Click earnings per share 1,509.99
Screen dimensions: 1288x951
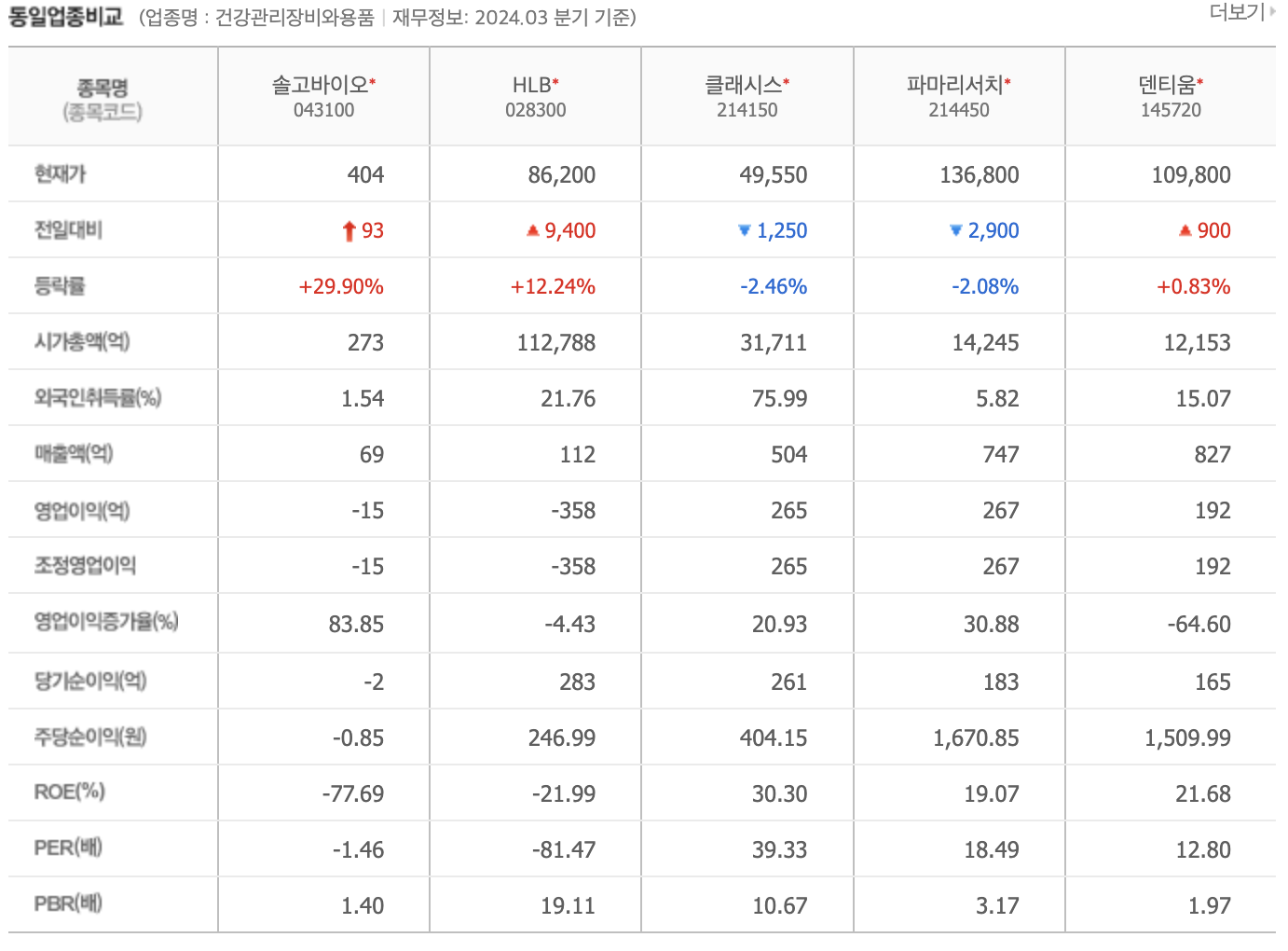click(x=1187, y=737)
